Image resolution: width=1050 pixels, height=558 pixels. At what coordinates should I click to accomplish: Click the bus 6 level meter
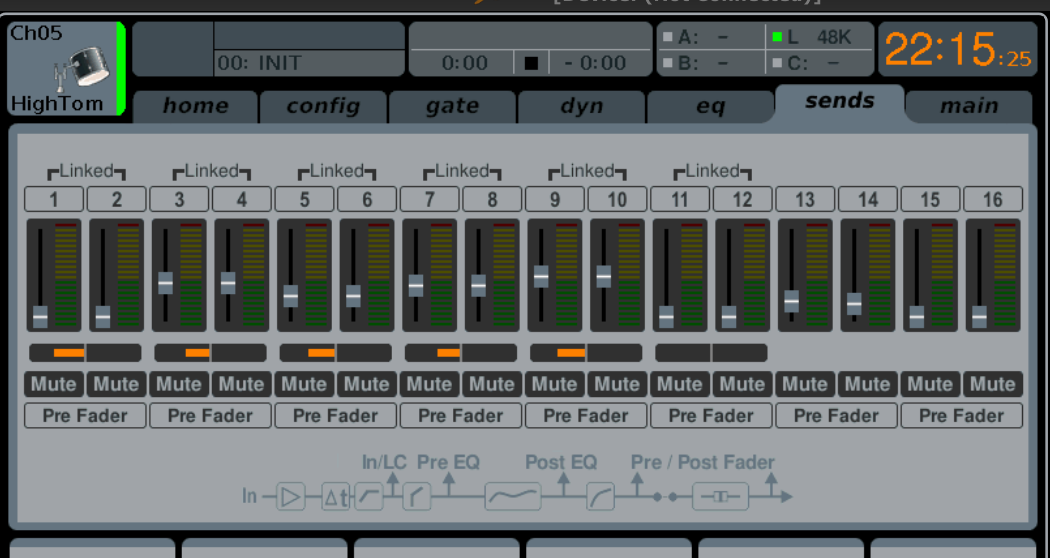click(x=378, y=275)
